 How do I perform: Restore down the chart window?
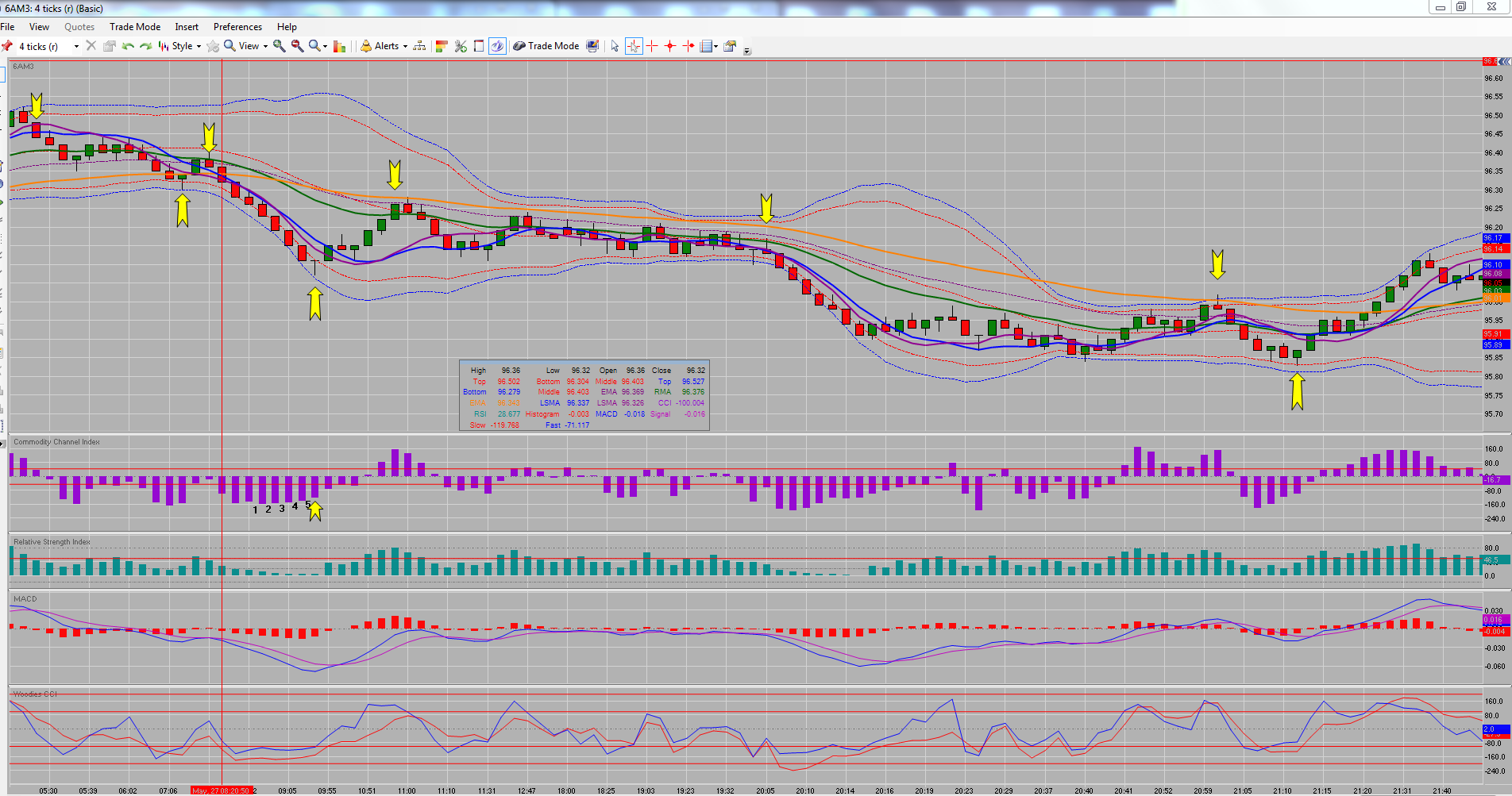pos(1461,7)
